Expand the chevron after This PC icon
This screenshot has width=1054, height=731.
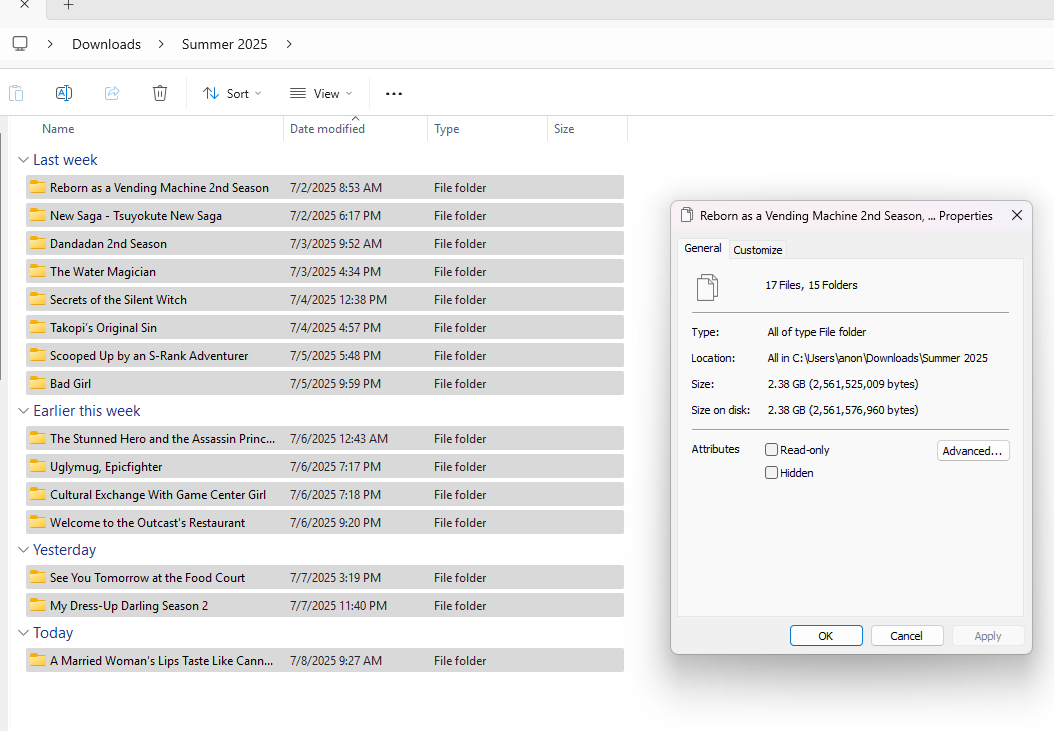(50, 44)
